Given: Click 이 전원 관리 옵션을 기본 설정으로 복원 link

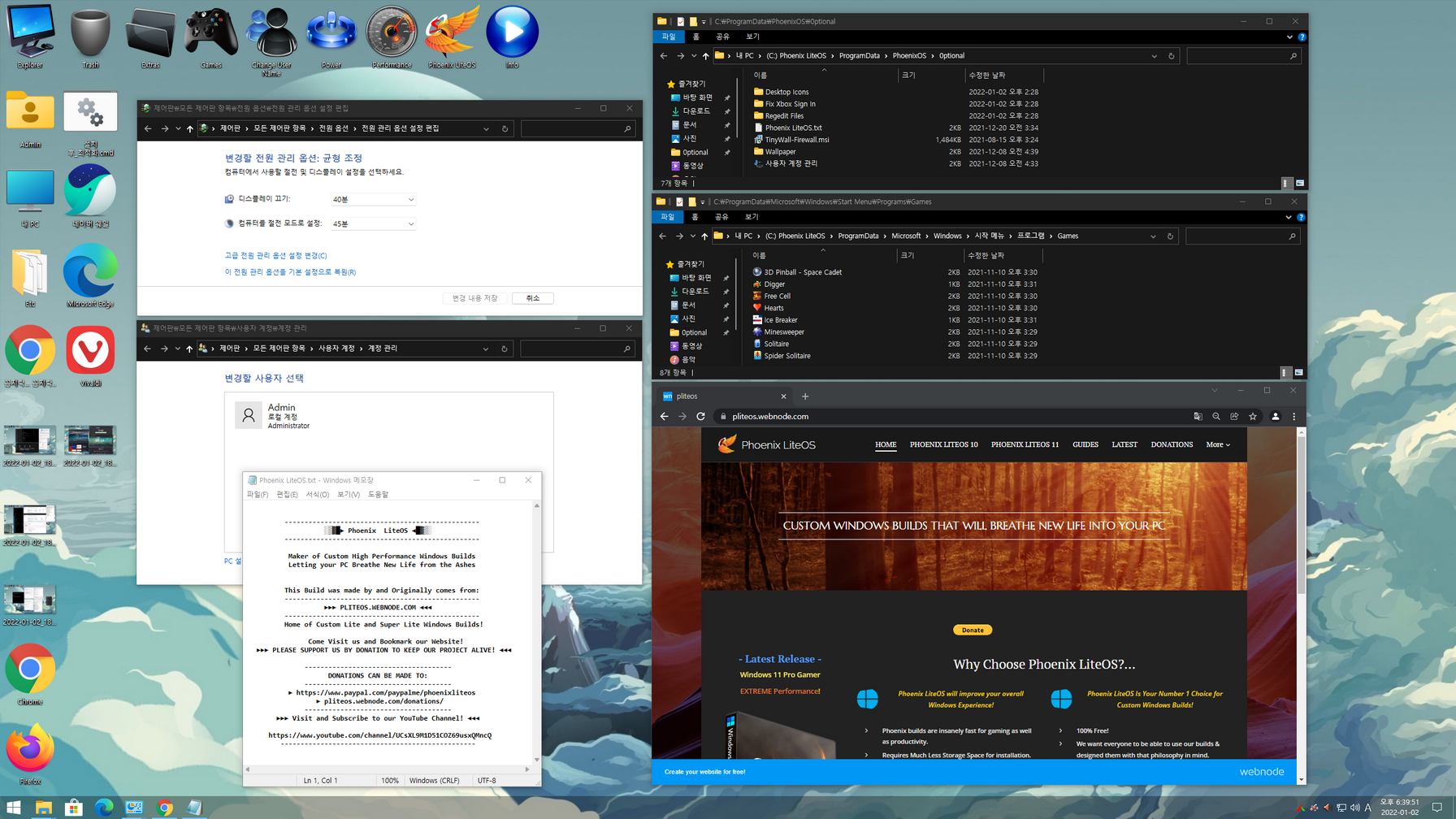Looking at the screenshot, I should [290, 272].
